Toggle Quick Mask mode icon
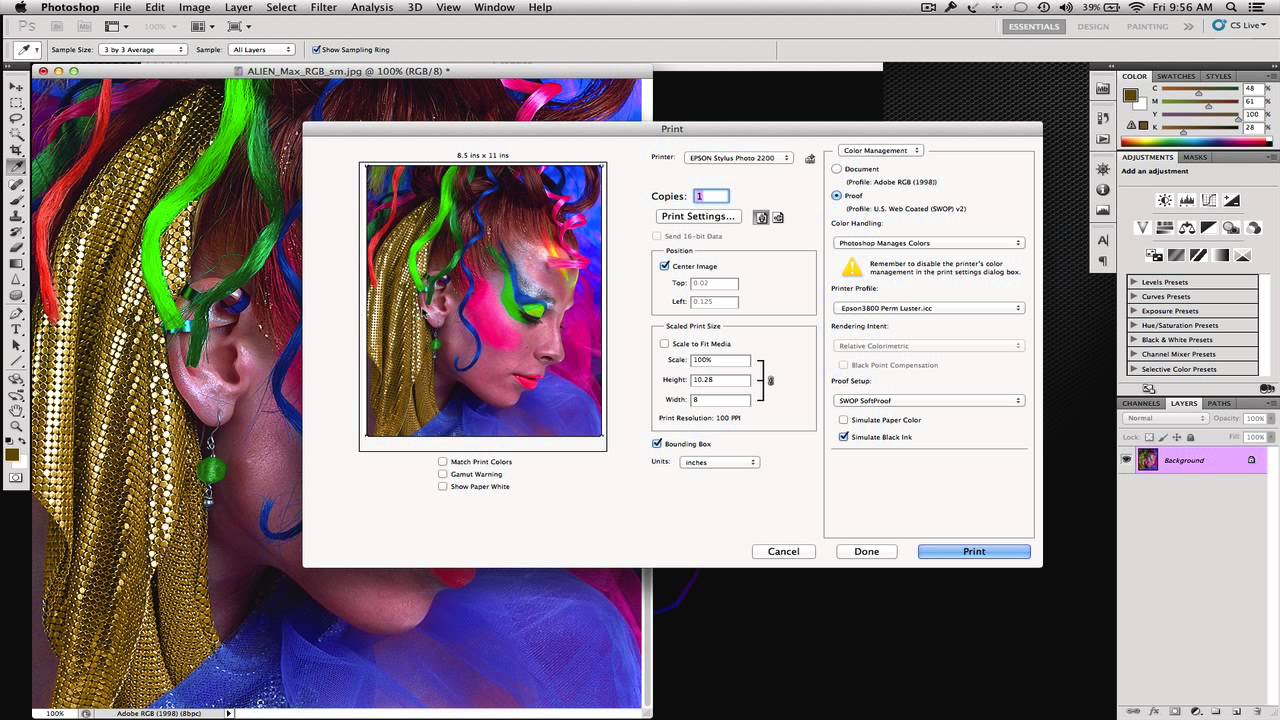The image size is (1280, 720). pos(16,478)
